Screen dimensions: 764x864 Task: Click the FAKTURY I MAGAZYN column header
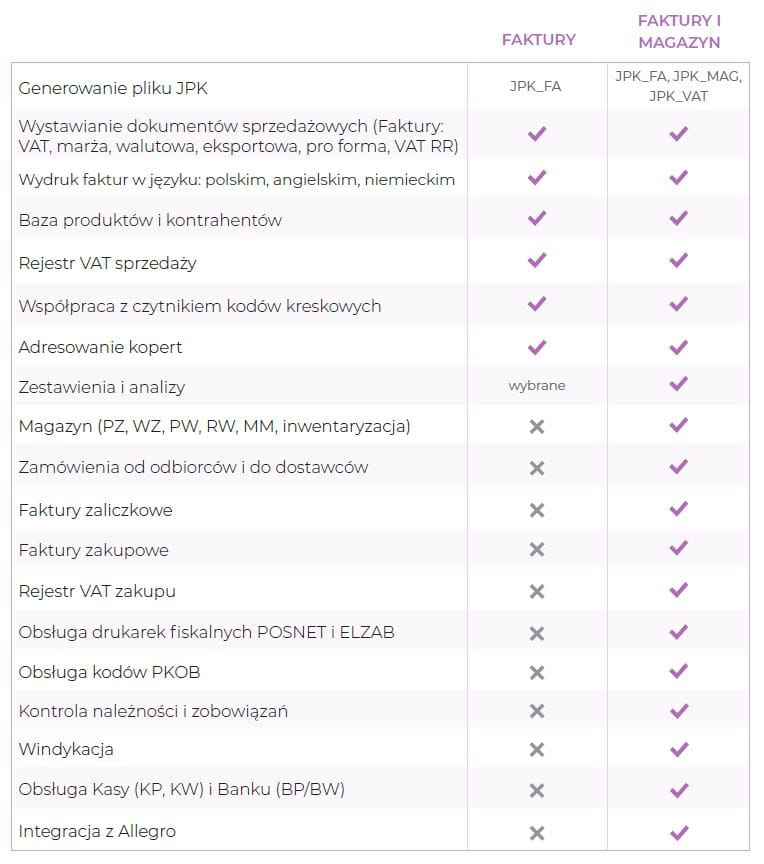pyautogui.click(x=679, y=31)
